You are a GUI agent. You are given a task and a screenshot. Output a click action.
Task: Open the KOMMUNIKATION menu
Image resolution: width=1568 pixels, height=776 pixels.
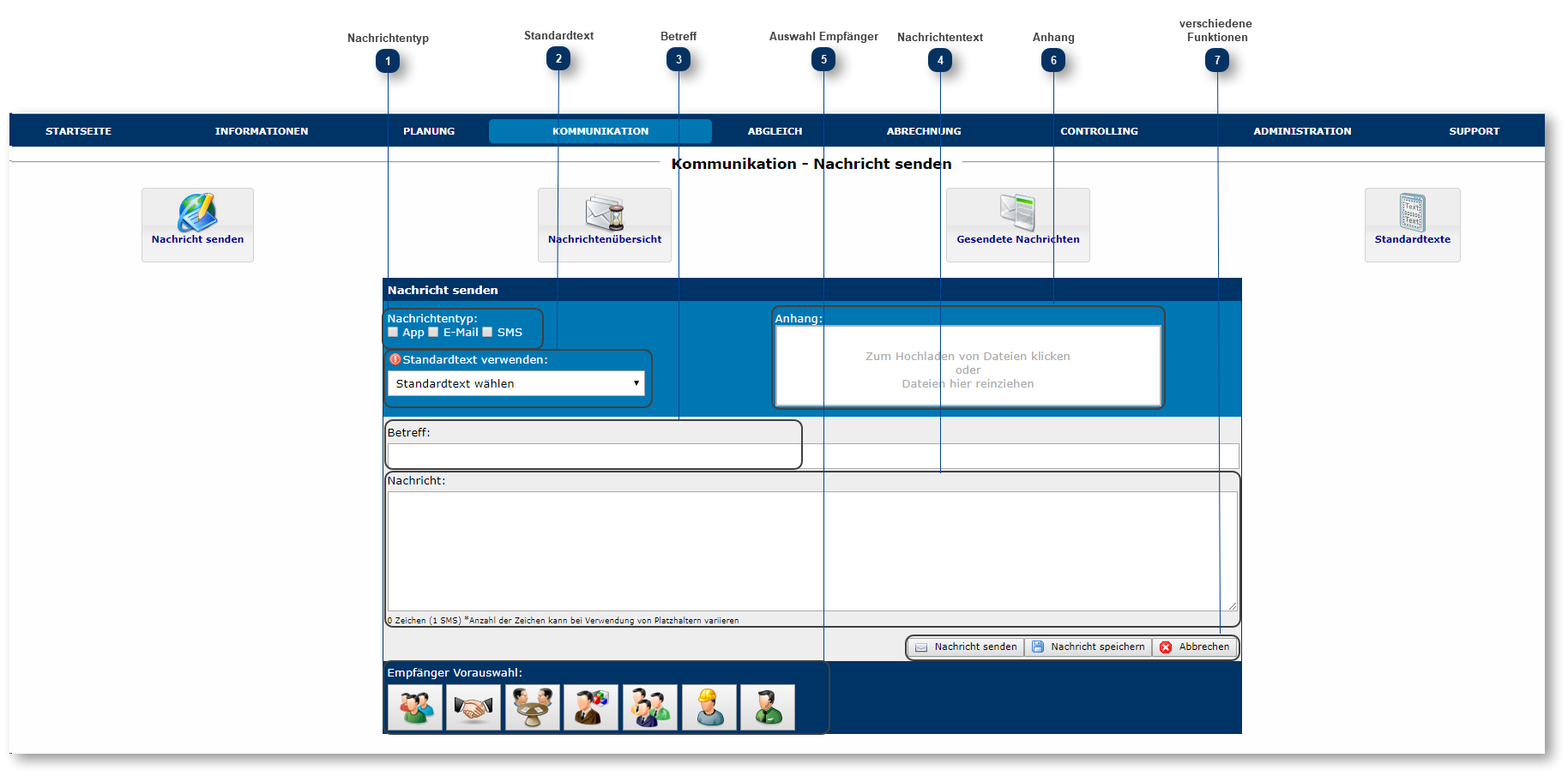600,131
